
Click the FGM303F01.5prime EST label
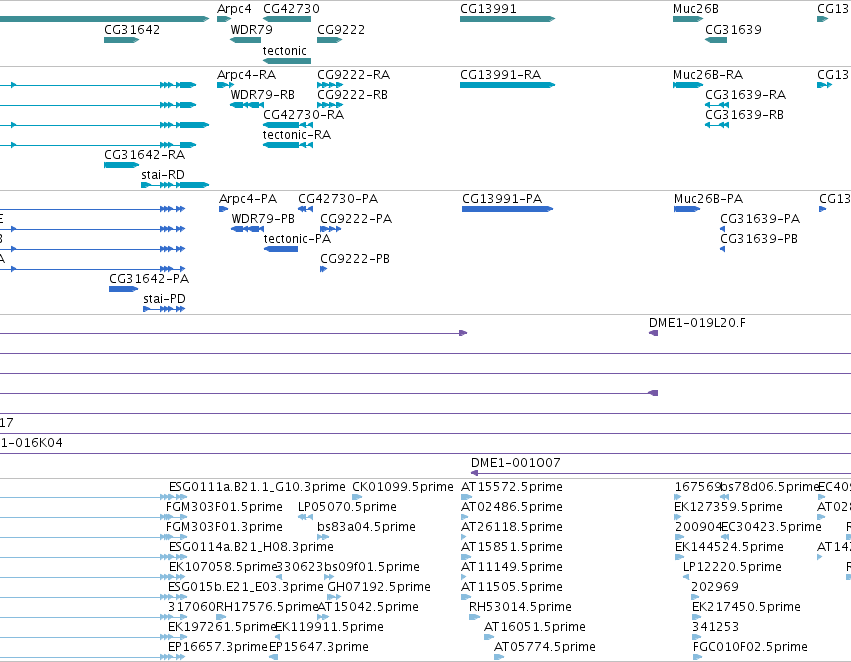(x=224, y=507)
